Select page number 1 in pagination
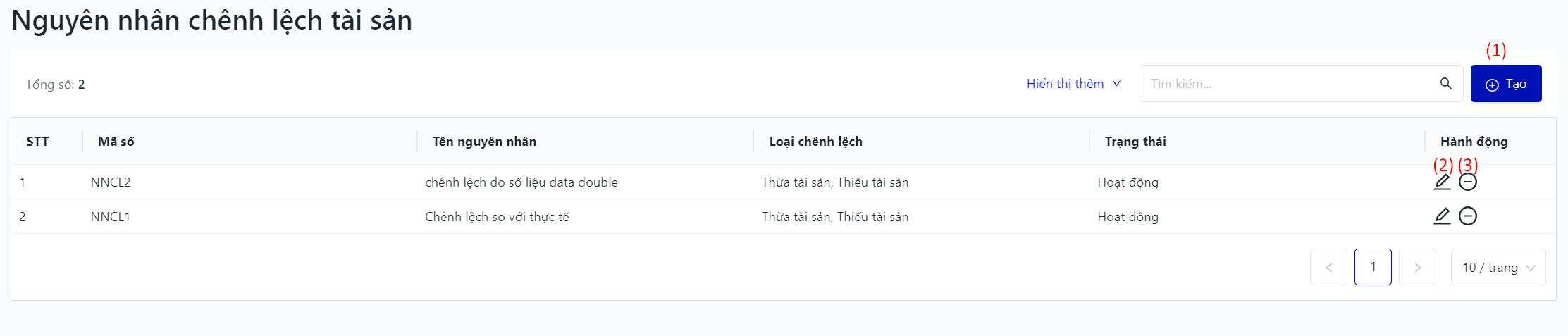This screenshot has height=336, width=1568. pos(1373,267)
